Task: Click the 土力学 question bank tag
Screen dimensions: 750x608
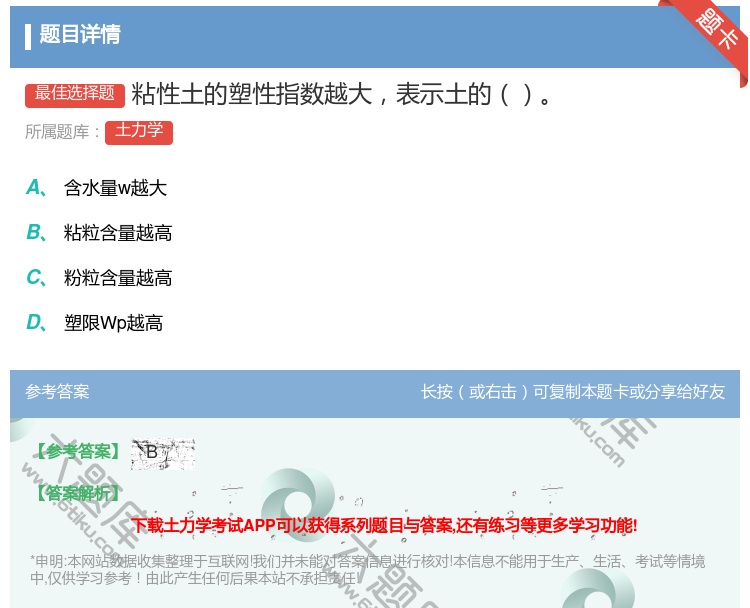Action: click(139, 132)
